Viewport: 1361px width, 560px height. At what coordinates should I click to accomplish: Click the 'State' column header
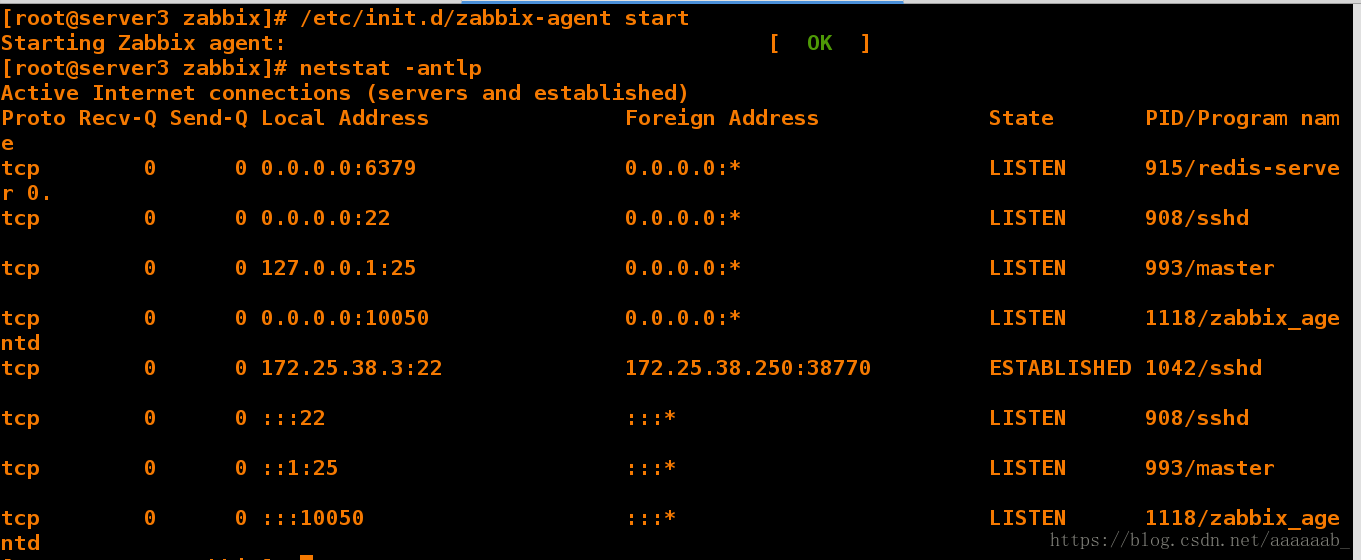1021,118
